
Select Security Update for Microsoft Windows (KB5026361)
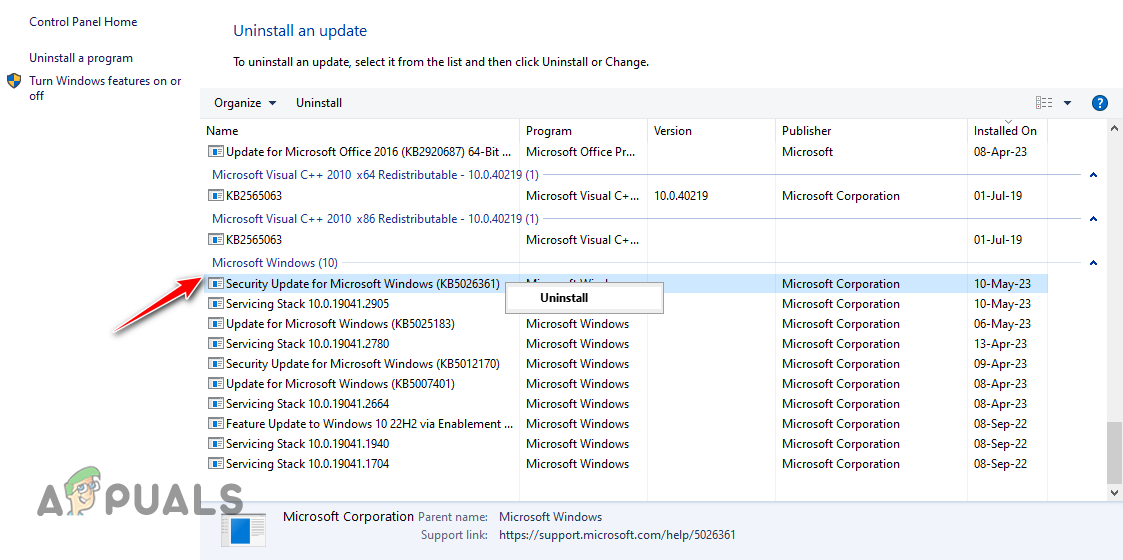coord(362,284)
